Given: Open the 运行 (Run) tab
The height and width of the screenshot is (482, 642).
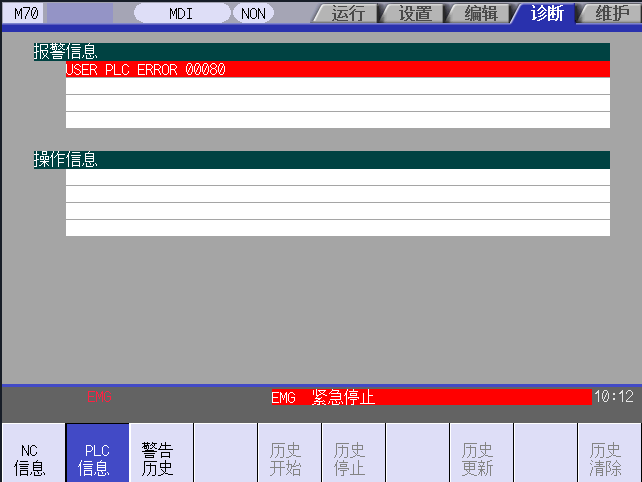Looking at the screenshot, I should 347,14.
